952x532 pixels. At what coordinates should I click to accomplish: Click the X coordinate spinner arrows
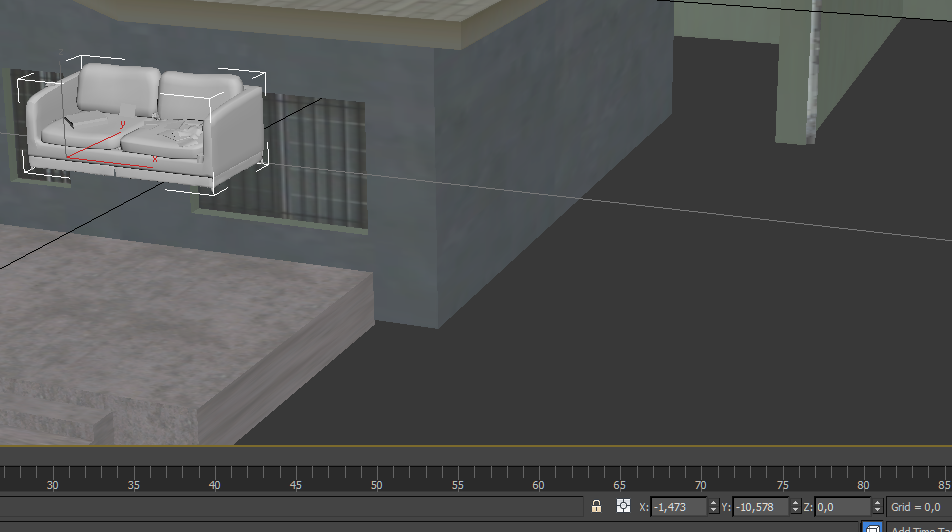click(713, 507)
